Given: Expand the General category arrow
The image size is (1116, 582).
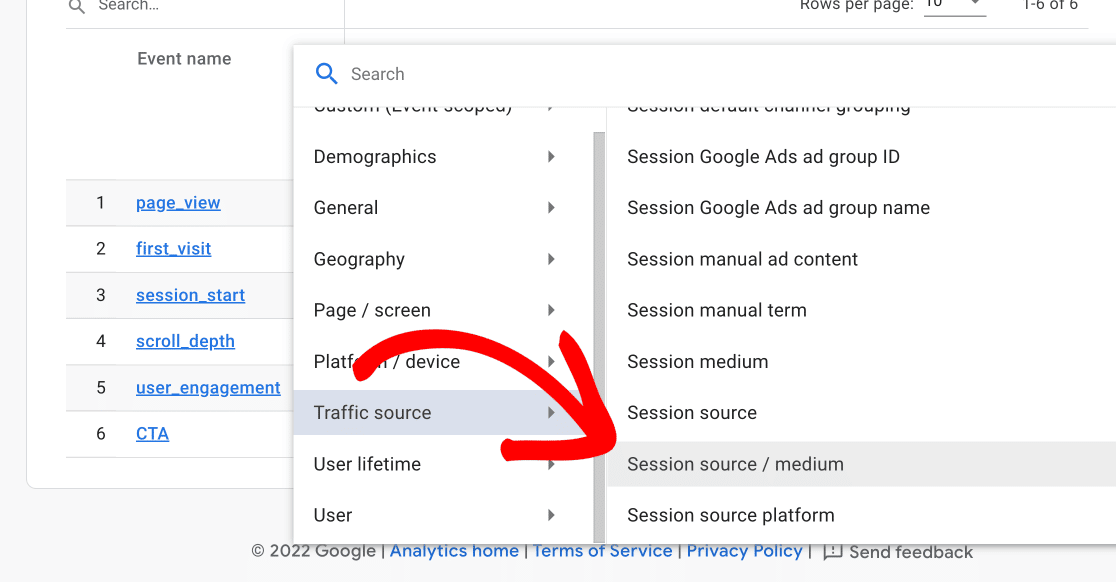Looking at the screenshot, I should [551, 208].
